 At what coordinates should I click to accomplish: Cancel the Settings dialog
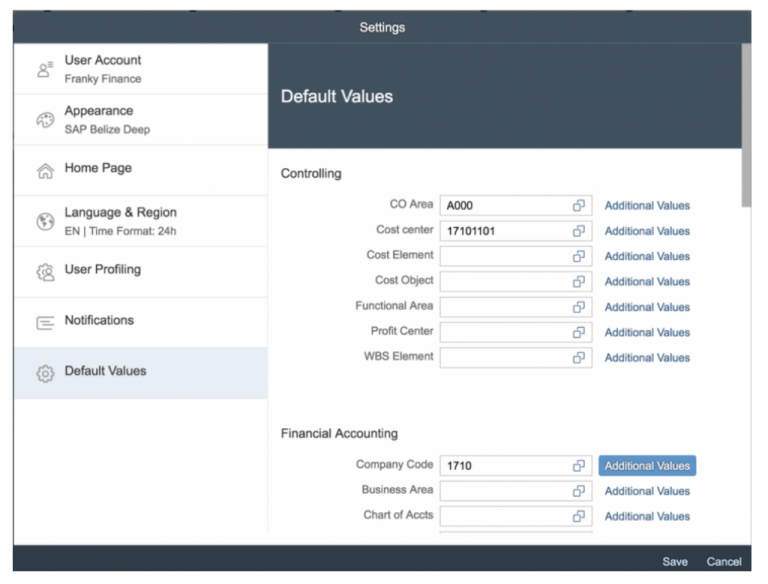point(724,561)
